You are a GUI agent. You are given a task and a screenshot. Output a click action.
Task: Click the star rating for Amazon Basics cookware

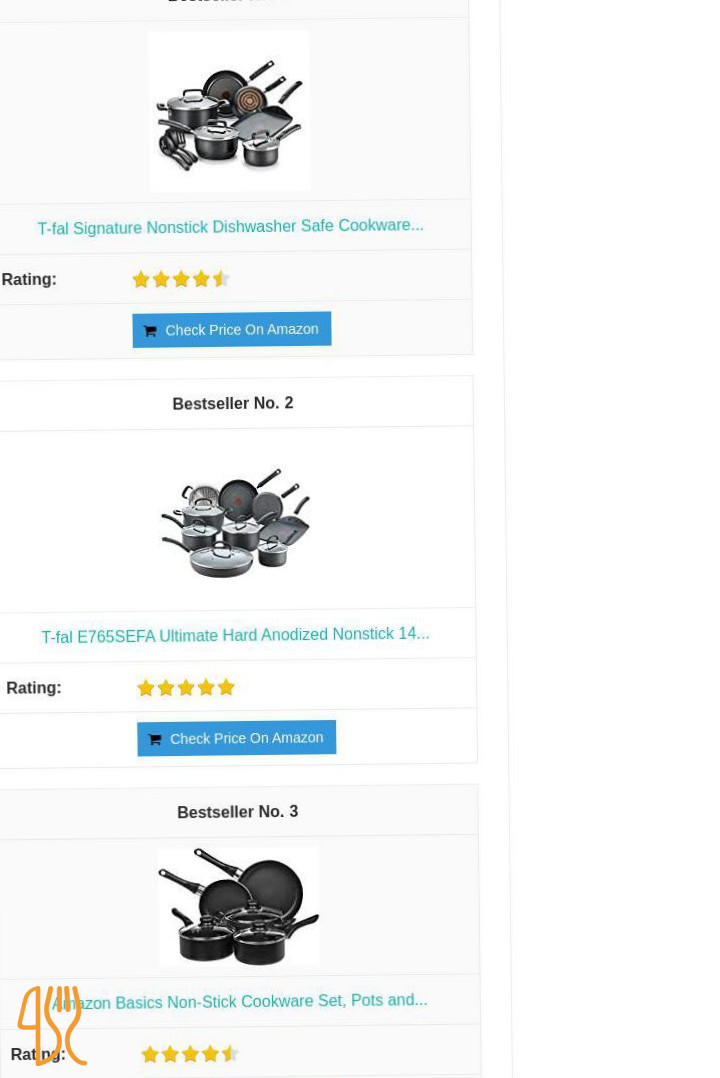click(x=190, y=1054)
